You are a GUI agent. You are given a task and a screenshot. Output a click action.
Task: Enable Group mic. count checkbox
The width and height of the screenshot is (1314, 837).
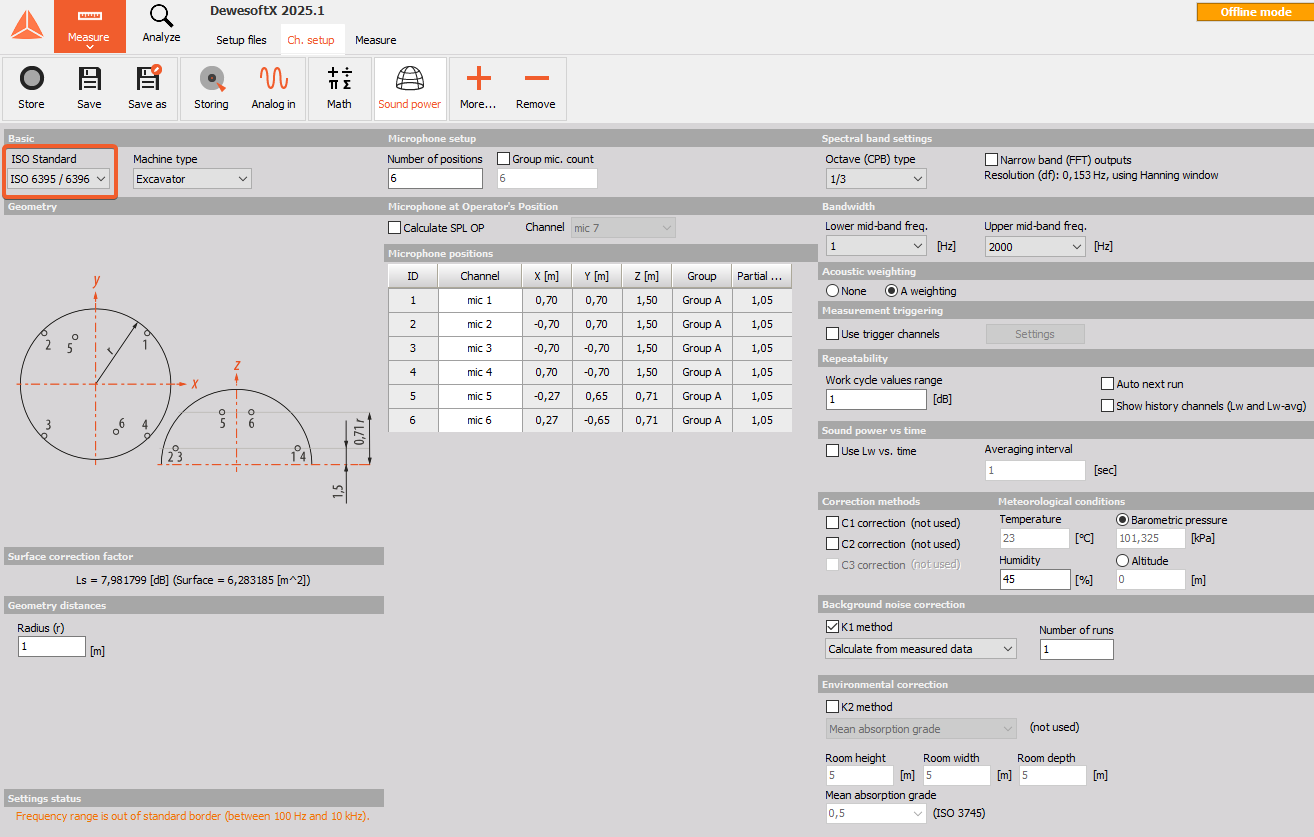click(x=504, y=159)
